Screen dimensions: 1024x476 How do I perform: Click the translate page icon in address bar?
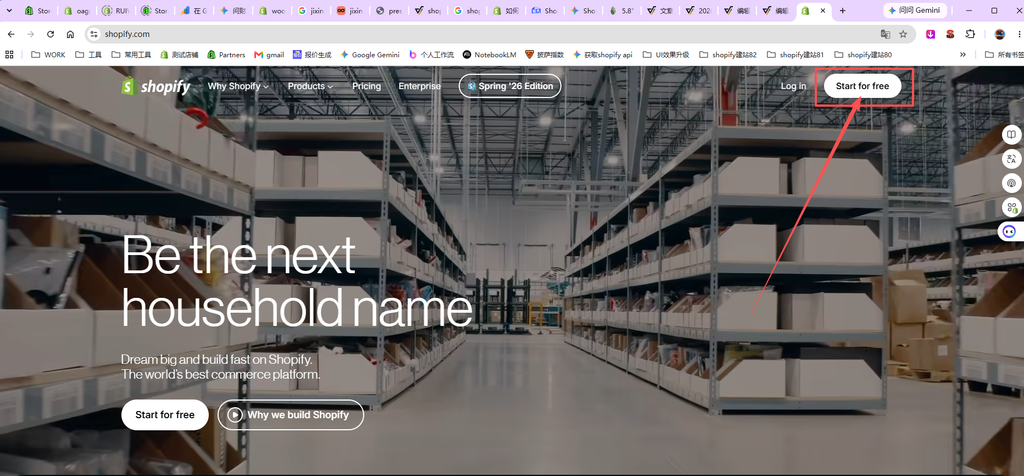point(885,34)
